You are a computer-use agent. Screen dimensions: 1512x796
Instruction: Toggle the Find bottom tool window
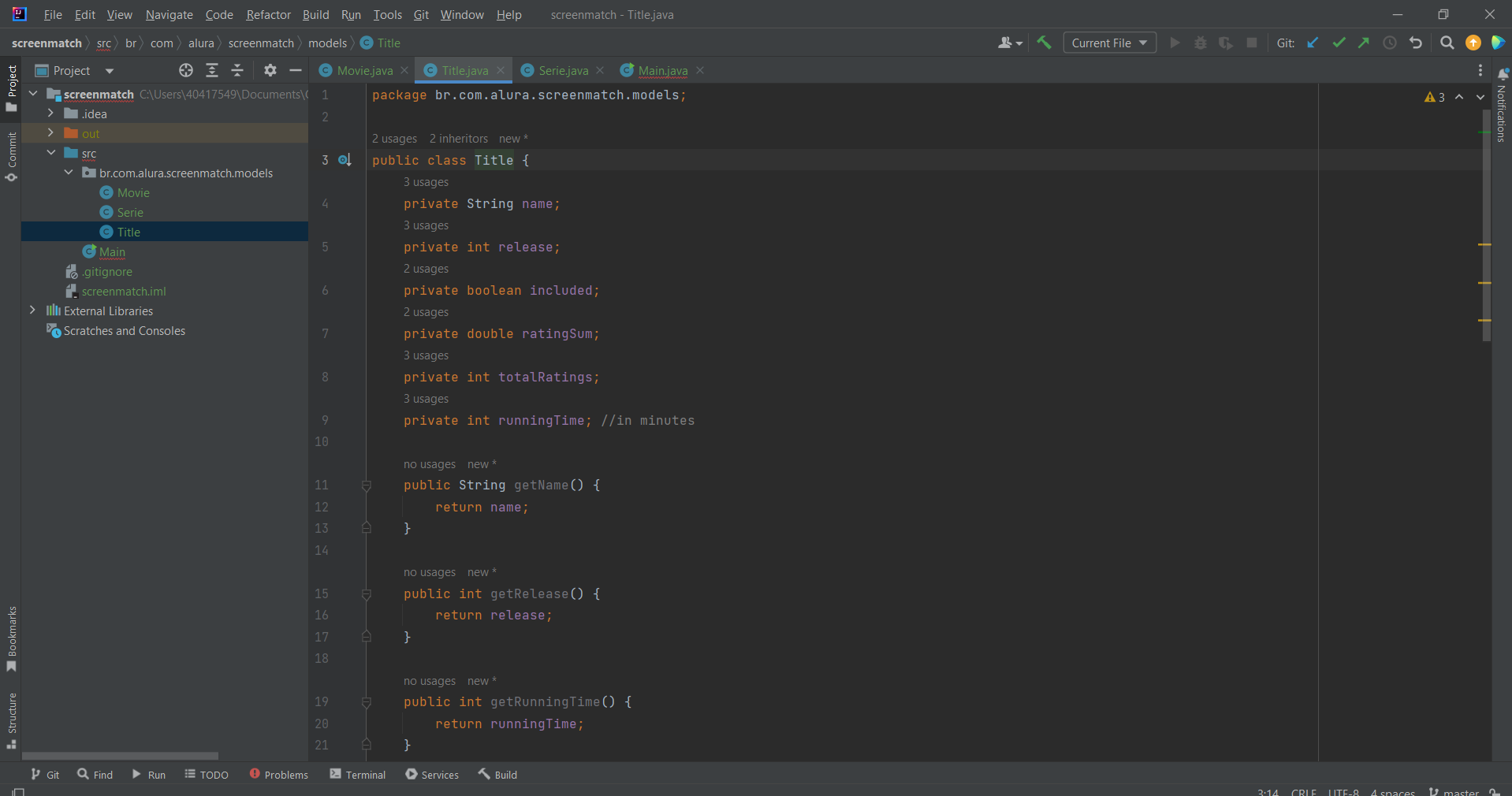95,775
